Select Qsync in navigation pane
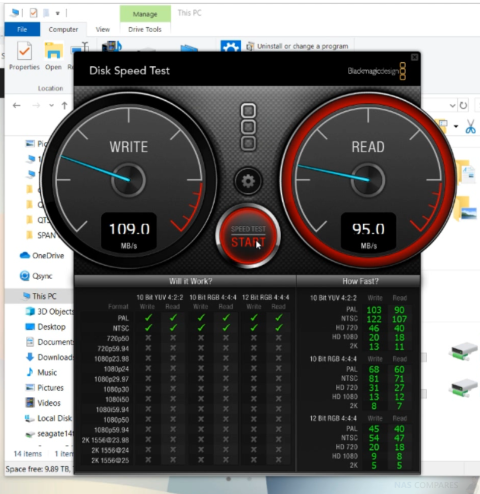The width and height of the screenshot is (480, 494). tap(36, 276)
